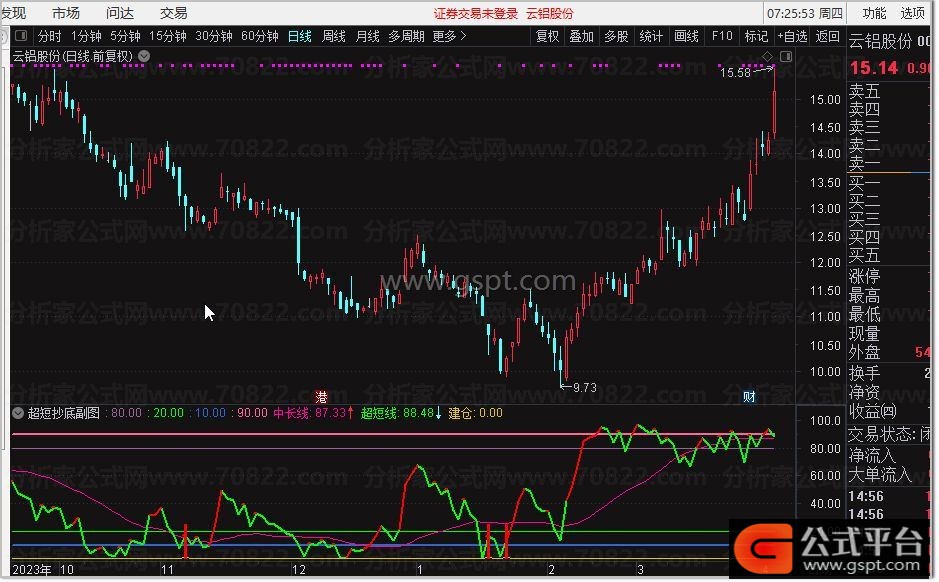Click the 15.00 price axis label

825,100
